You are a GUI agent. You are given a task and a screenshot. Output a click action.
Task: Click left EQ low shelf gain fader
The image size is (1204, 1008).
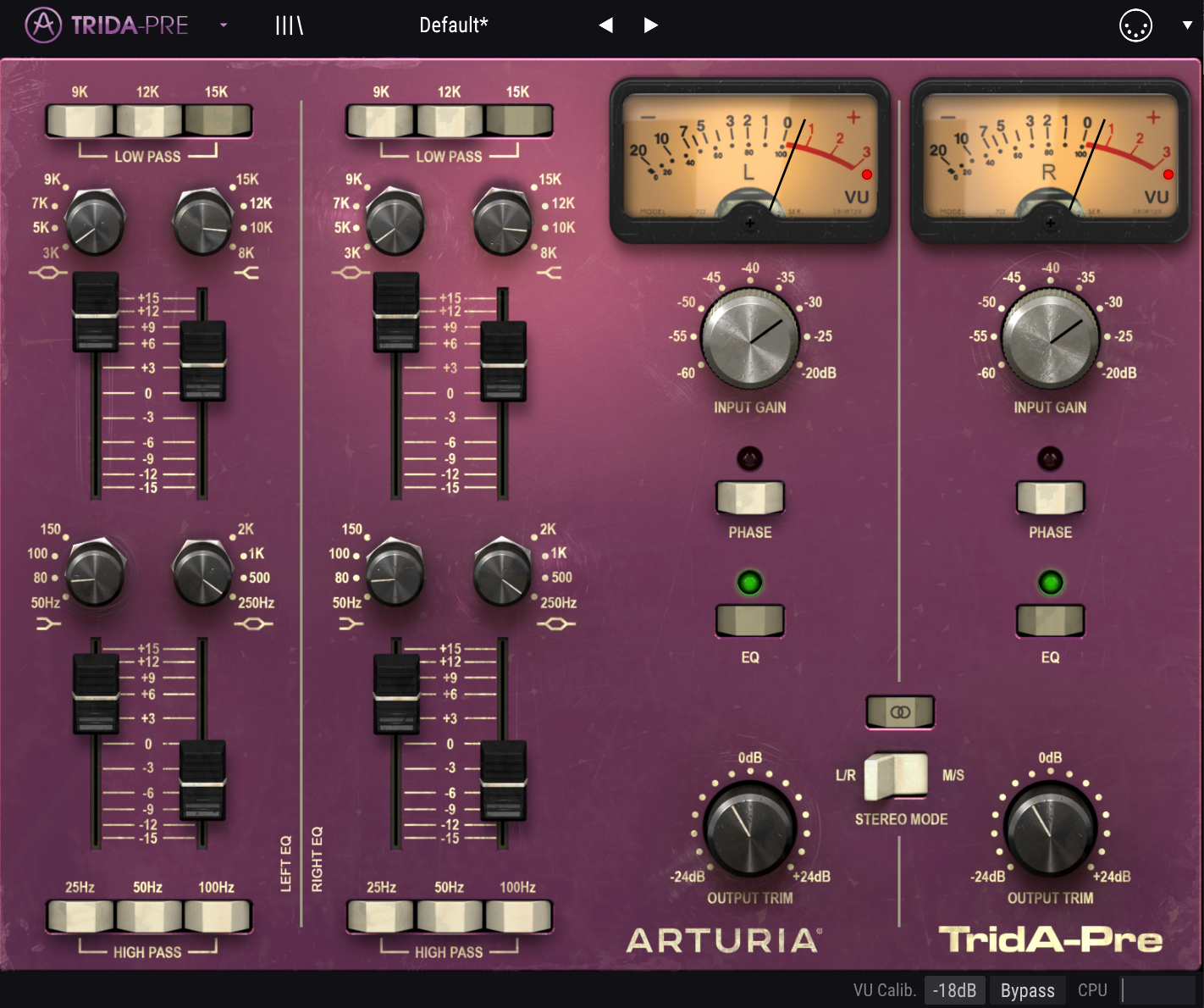[x=96, y=694]
